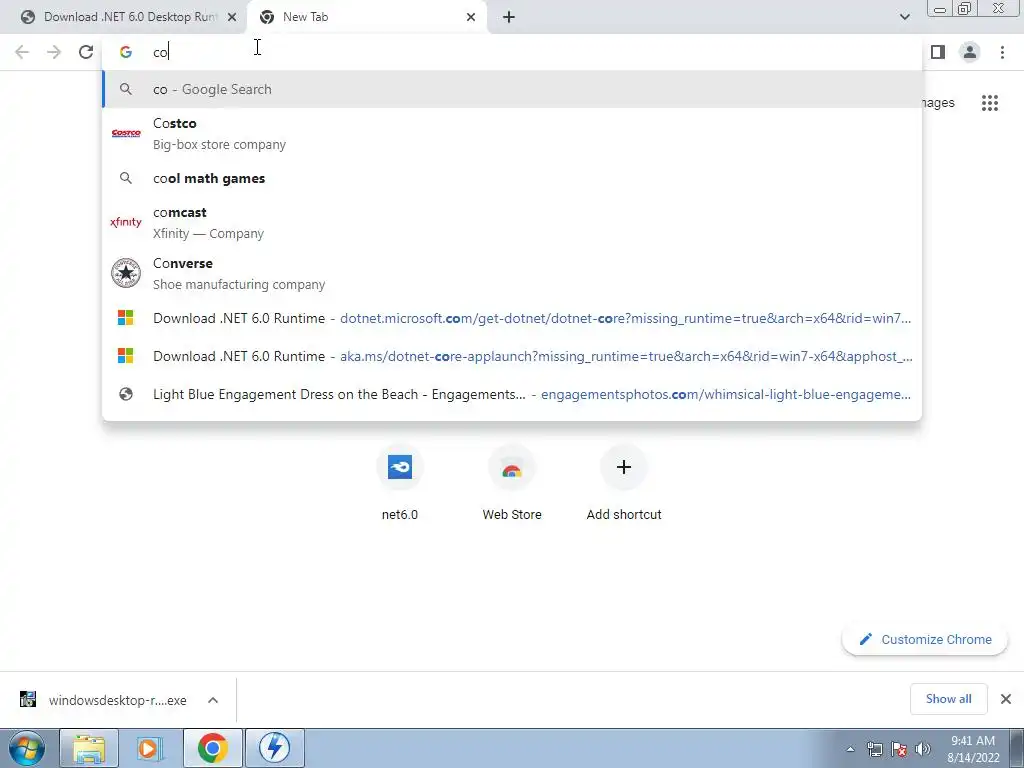Image resolution: width=1024 pixels, height=768 pixels.
Task: Open File Explorer from taskbar
Action: pos(89,748)
